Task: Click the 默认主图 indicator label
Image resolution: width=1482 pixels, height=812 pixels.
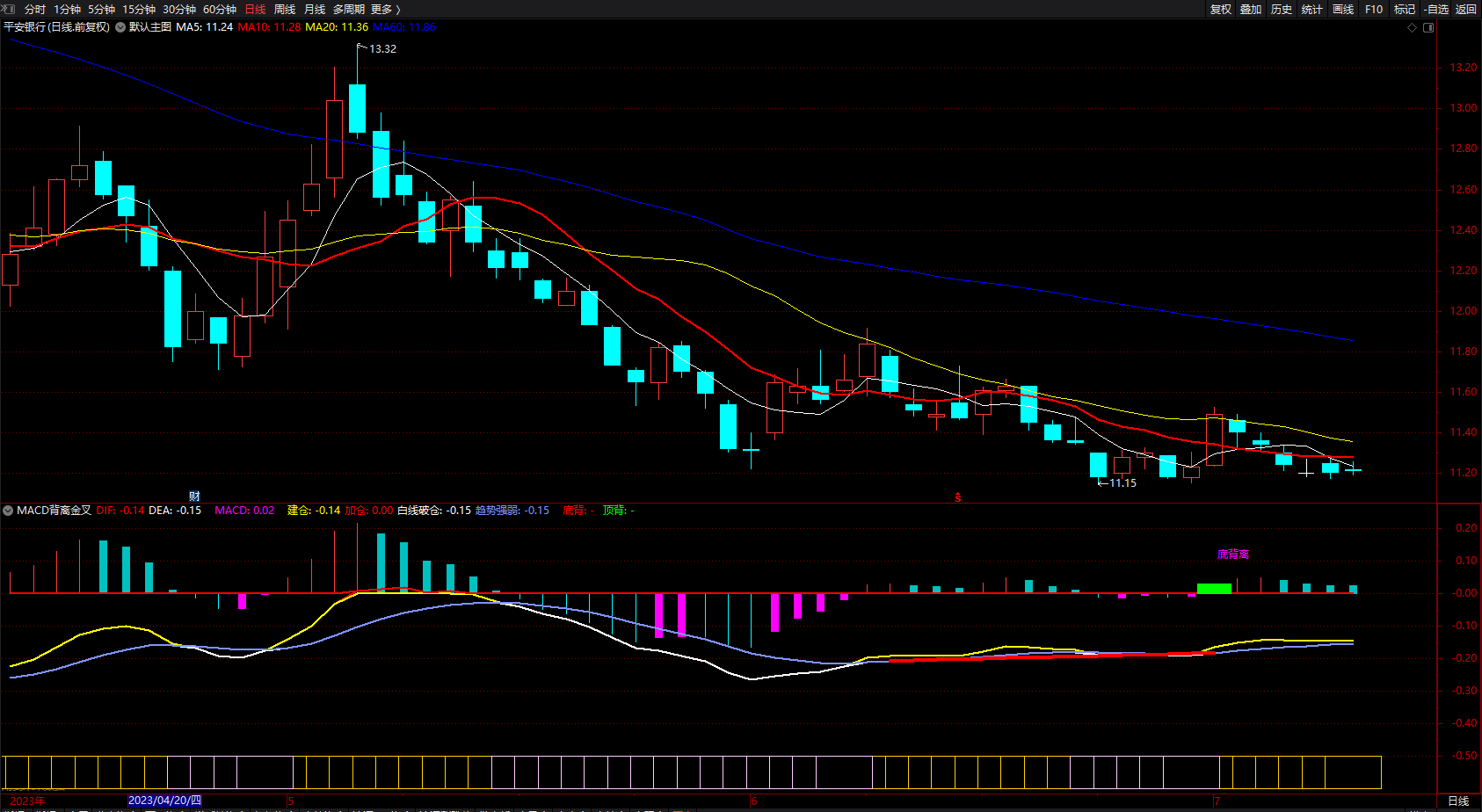Action: point(150,27)
